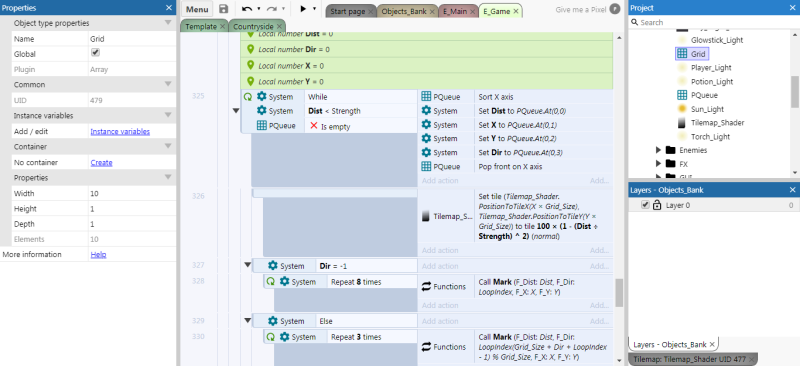800x366 pixels.
Task: Select PQueue array in Project tree
Action: point(704,95)
